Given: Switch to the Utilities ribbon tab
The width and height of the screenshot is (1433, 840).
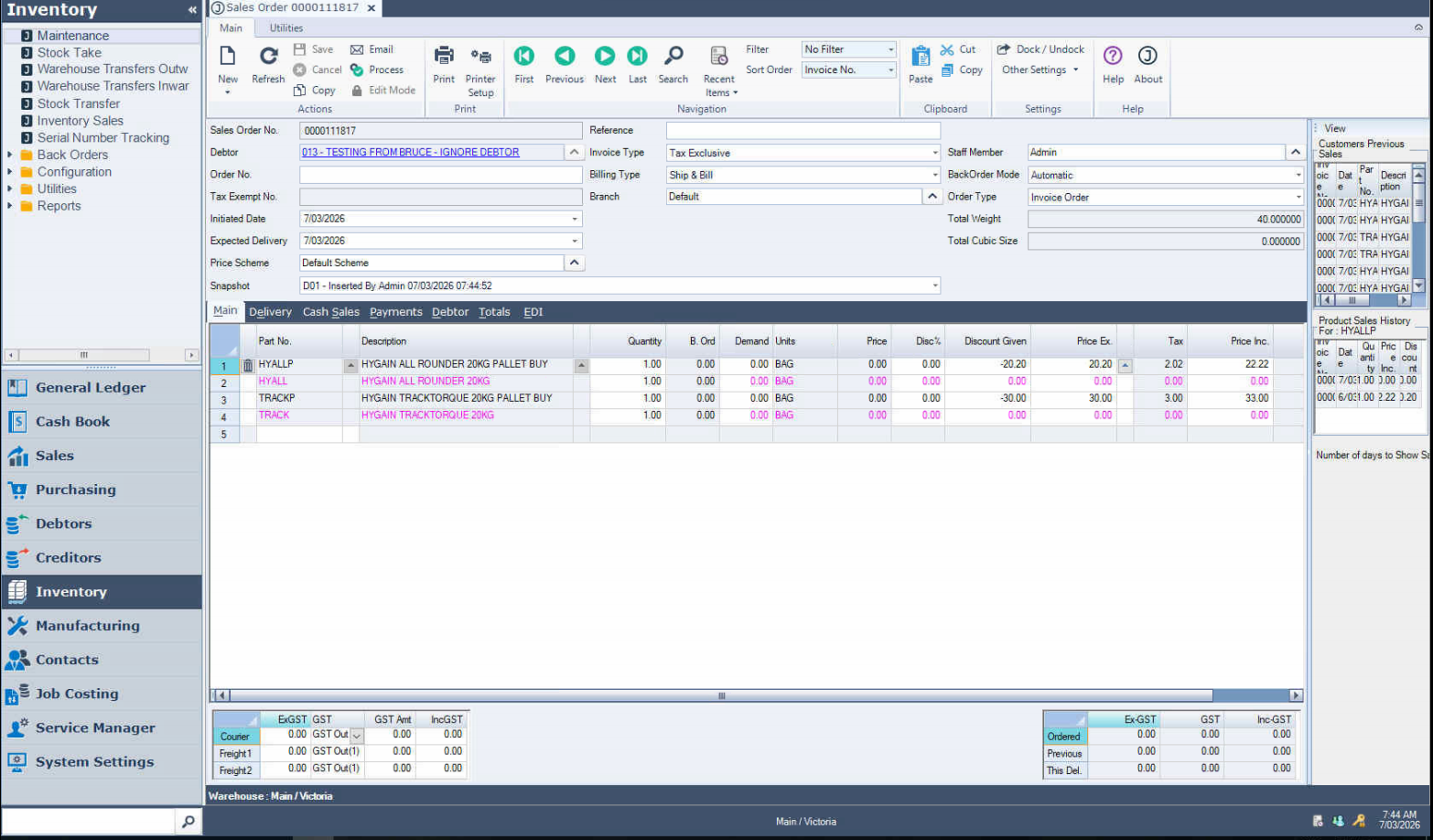Looking at the screenshot, I should 286,28.
